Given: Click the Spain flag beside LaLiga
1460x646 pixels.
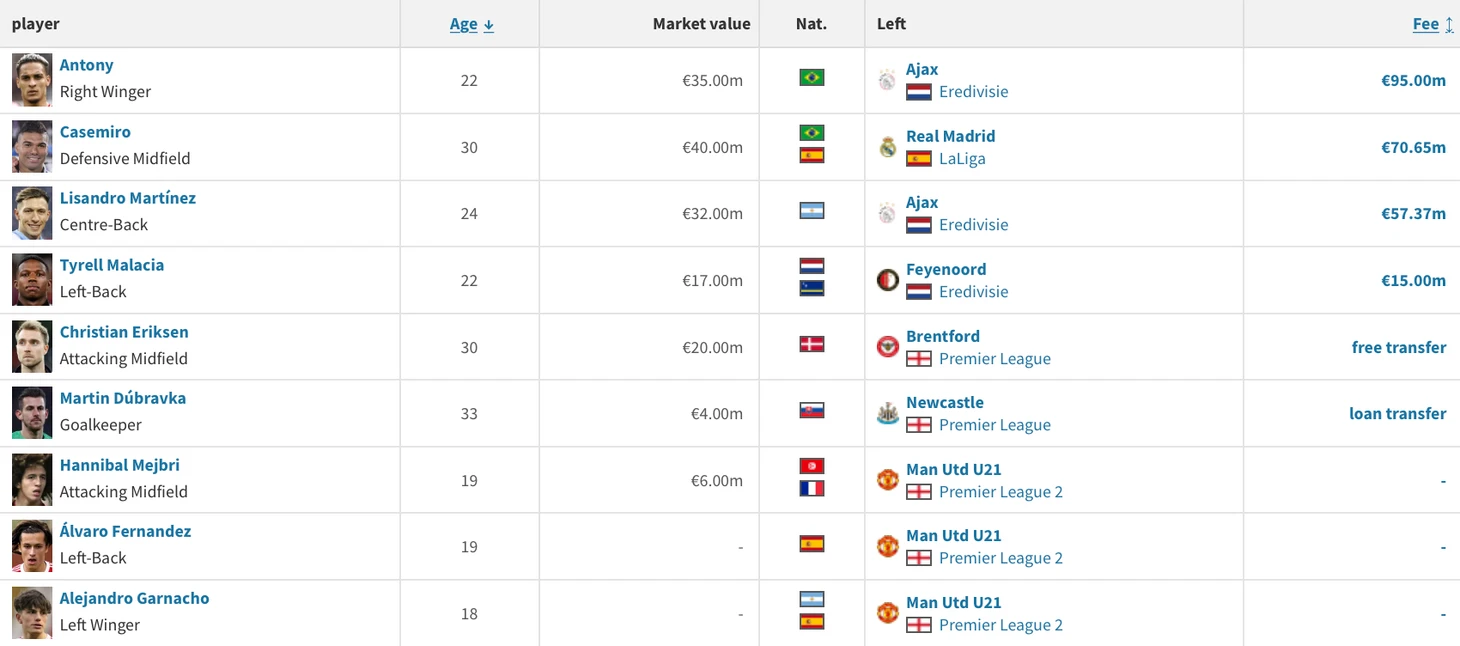Looking at the screenshot, I should point(919,159).
